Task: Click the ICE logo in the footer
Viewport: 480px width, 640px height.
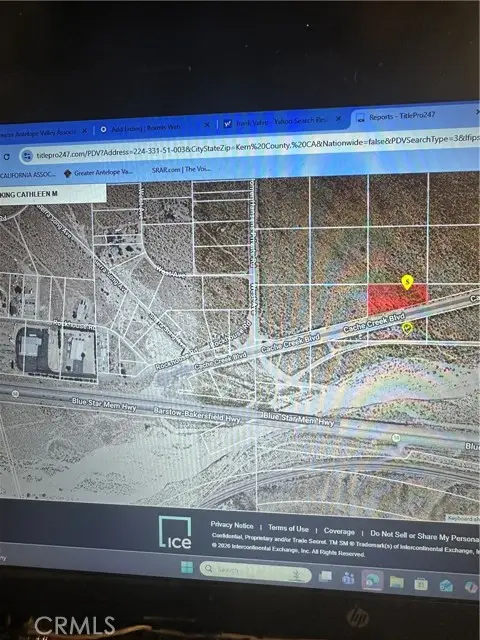Action: coord(175,532)
